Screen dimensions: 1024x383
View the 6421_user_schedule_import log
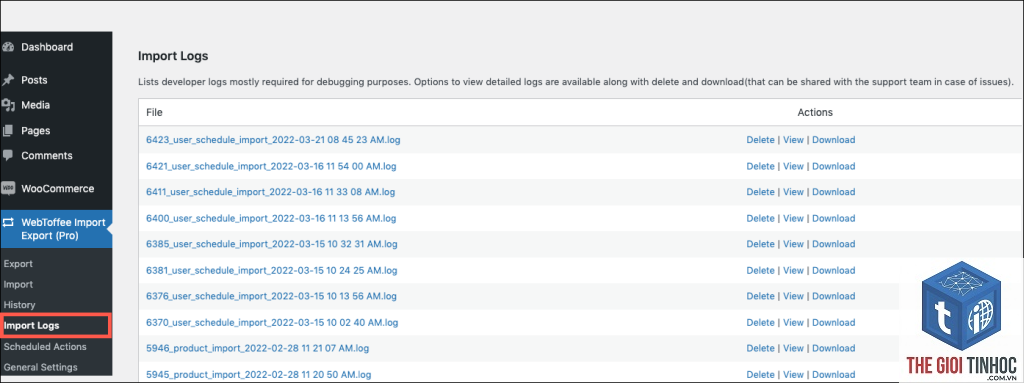coord(793,166)
